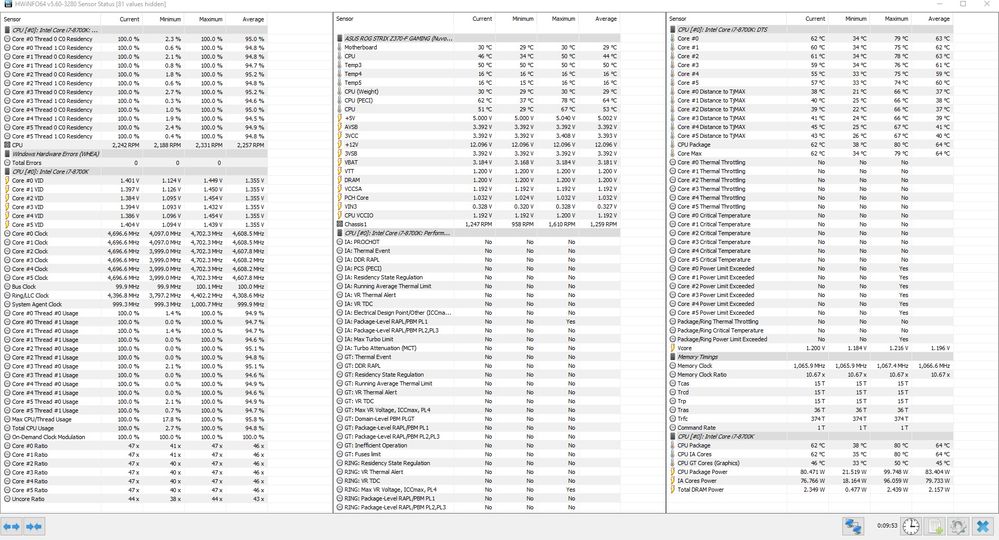The width and height of the screenshot is (999, 540).
Task: Click the expand columns double-arrow button
Action: pos(11,527)
